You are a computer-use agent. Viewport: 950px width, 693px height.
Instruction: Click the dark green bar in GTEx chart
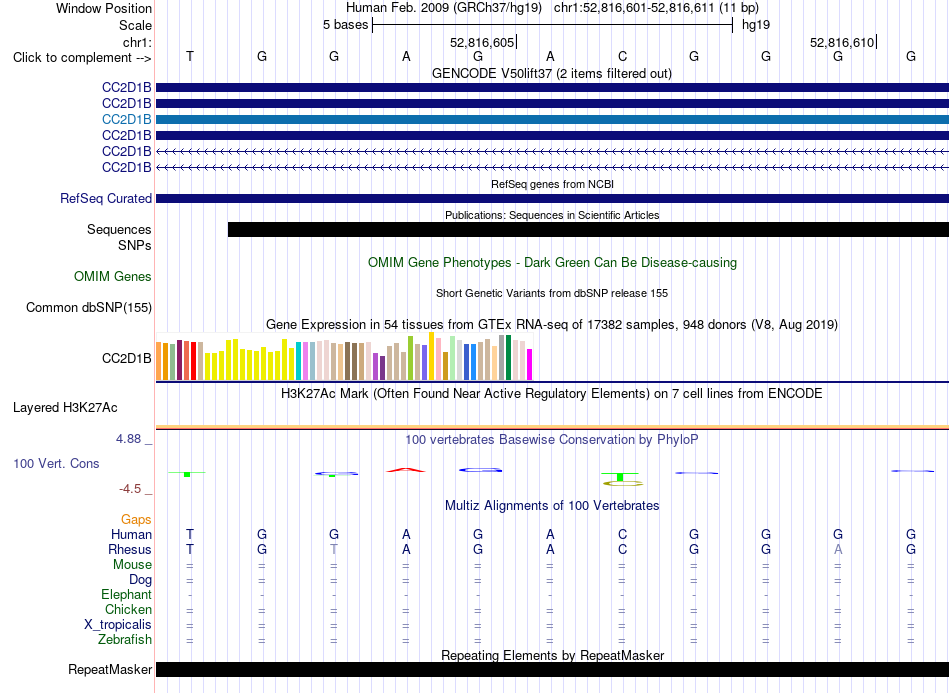coord(509,357)
